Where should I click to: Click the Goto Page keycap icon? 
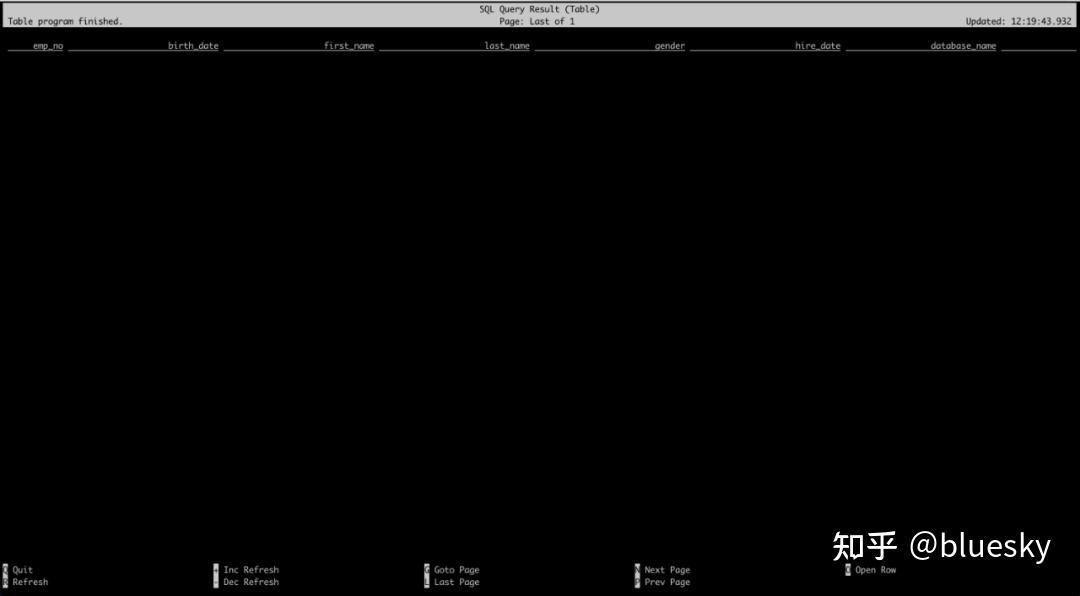coord(426,569)
